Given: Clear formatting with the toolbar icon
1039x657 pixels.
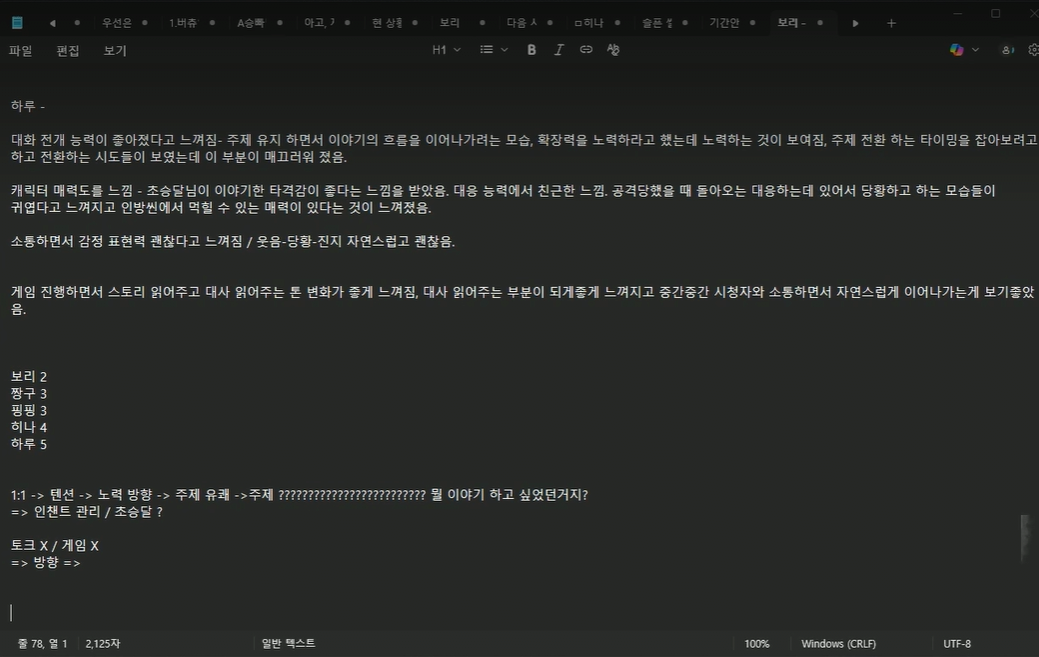Looking at the screenshot, I should [613, 50].
